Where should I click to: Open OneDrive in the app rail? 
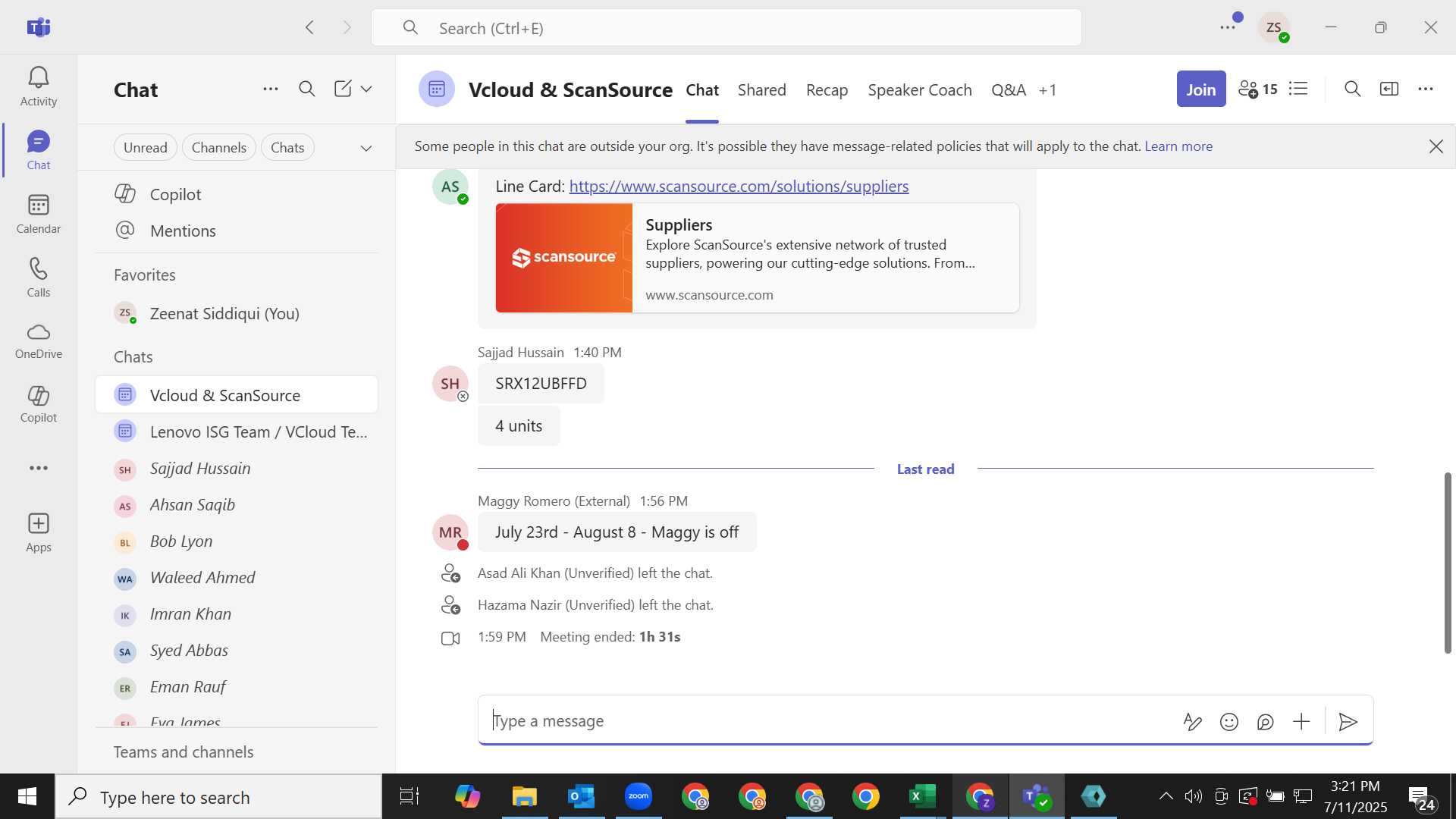pos(39,341)
